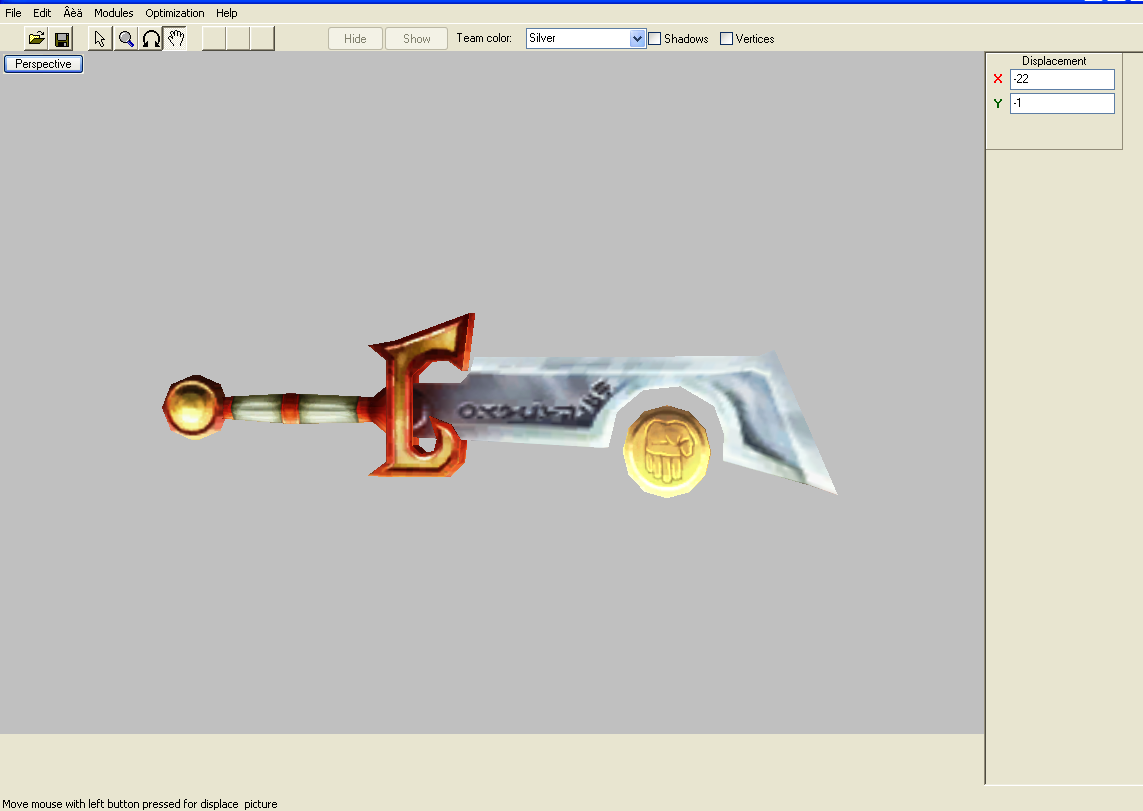Click the Save floppy disk icon
The width and height of the screenshot is (1143, 811).
click(x=62, y=39)
